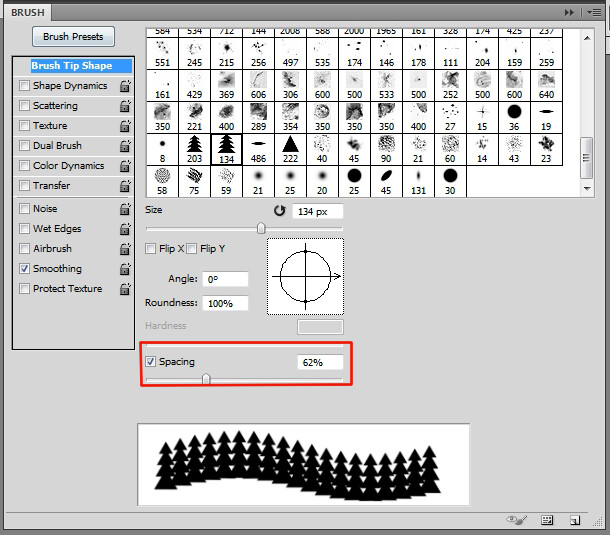Collapse panel with double-arrow icon
The image size is (610, 535).
[x=569, y=12]
